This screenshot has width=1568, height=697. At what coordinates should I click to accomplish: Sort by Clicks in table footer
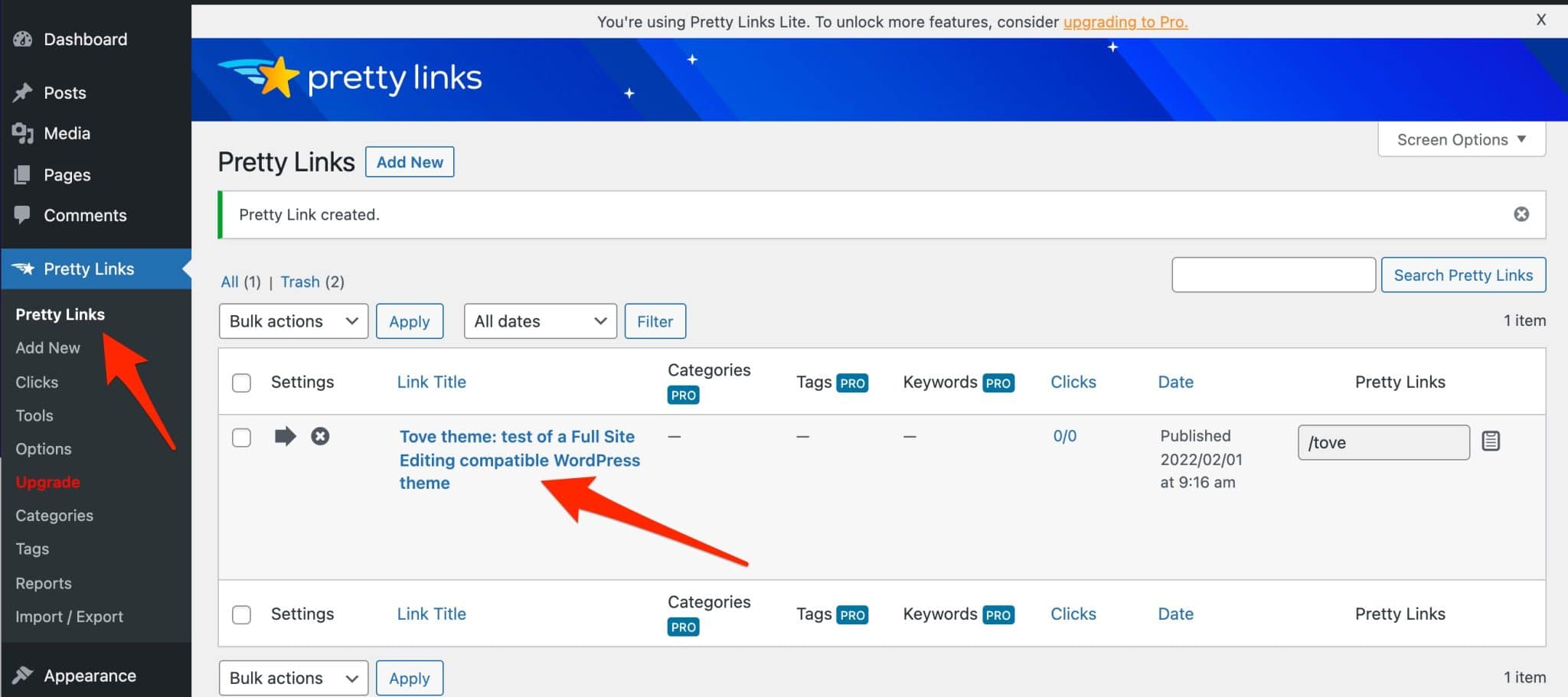point(1073,614)
